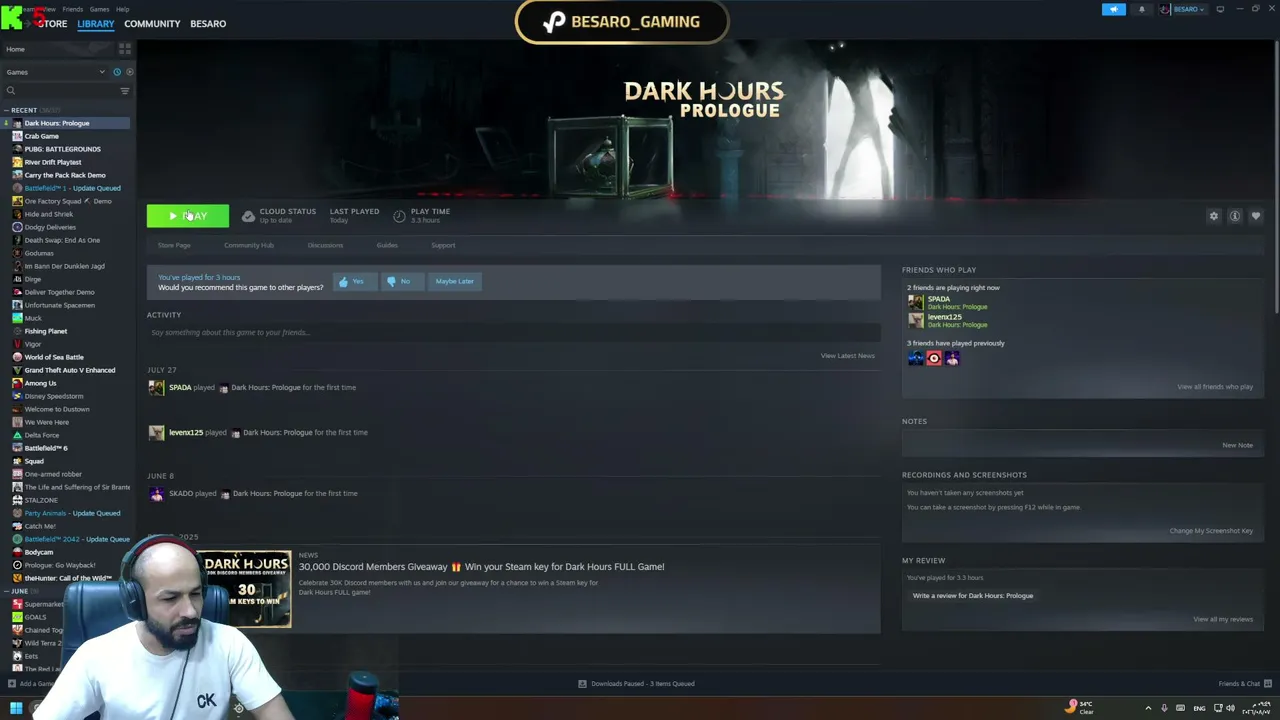Choose Maybe Later for the recommendation
This screenshot has height=720, width=1280.
pyautogui.click(x=454, y=282)
